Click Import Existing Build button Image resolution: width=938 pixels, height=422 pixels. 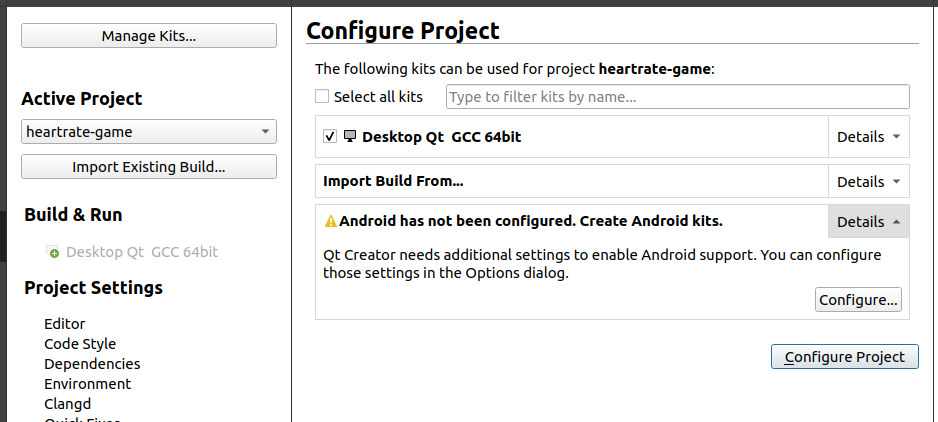(148, 167)
